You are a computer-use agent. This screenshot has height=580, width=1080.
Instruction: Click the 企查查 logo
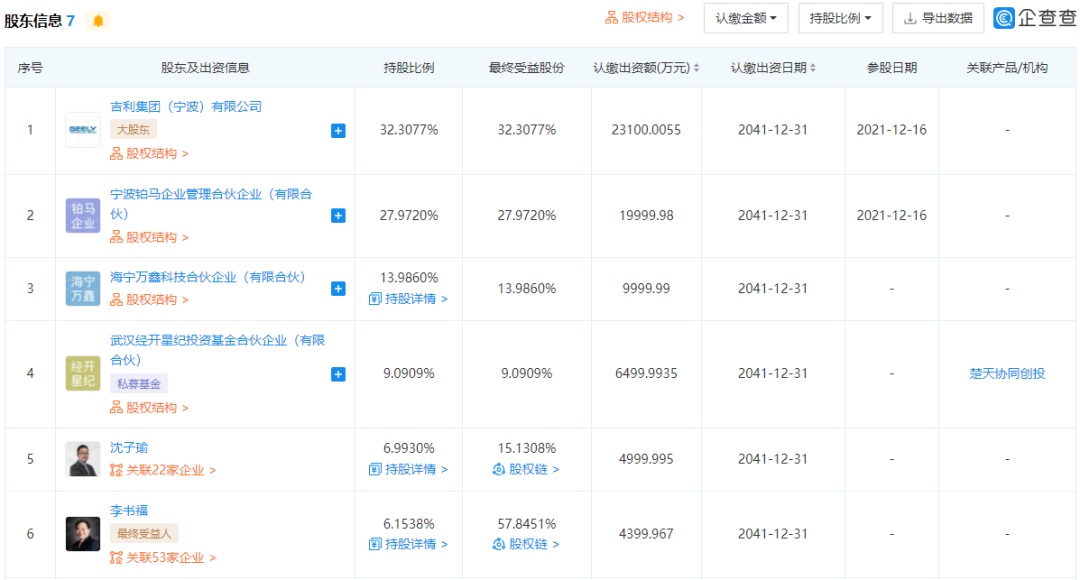[1035, 18]
